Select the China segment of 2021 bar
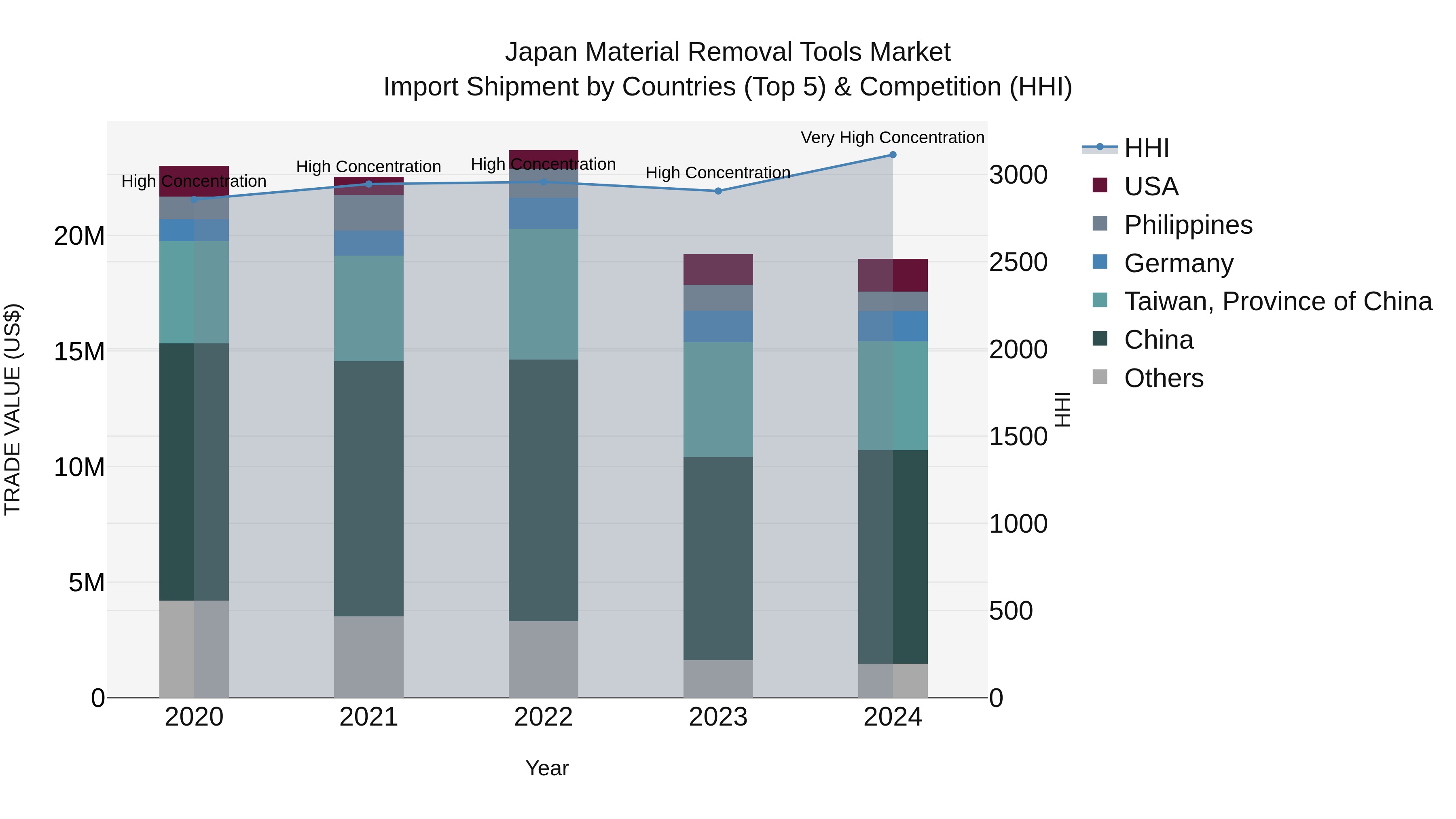 [x=369, y=489]
